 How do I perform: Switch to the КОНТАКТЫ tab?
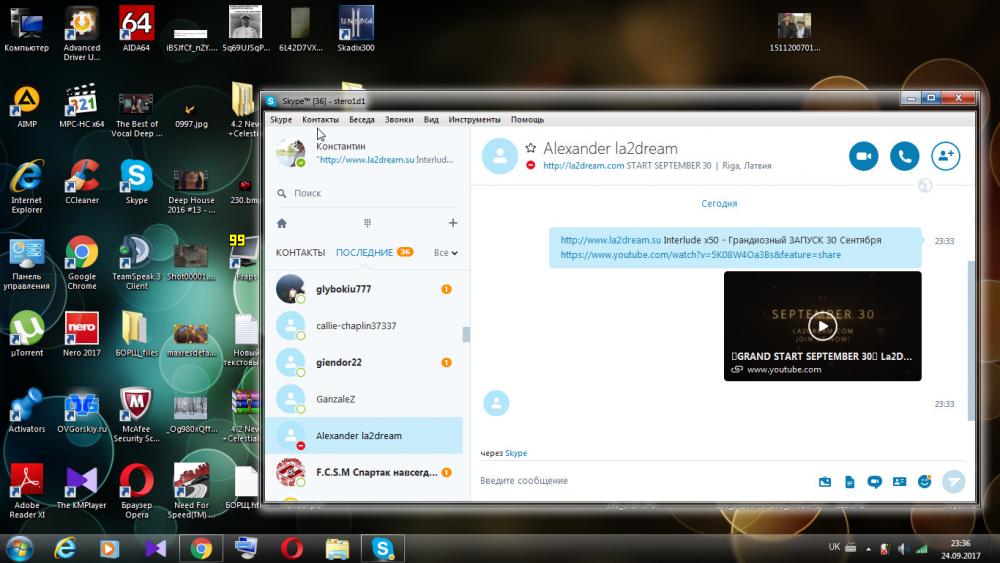(300, 253)
